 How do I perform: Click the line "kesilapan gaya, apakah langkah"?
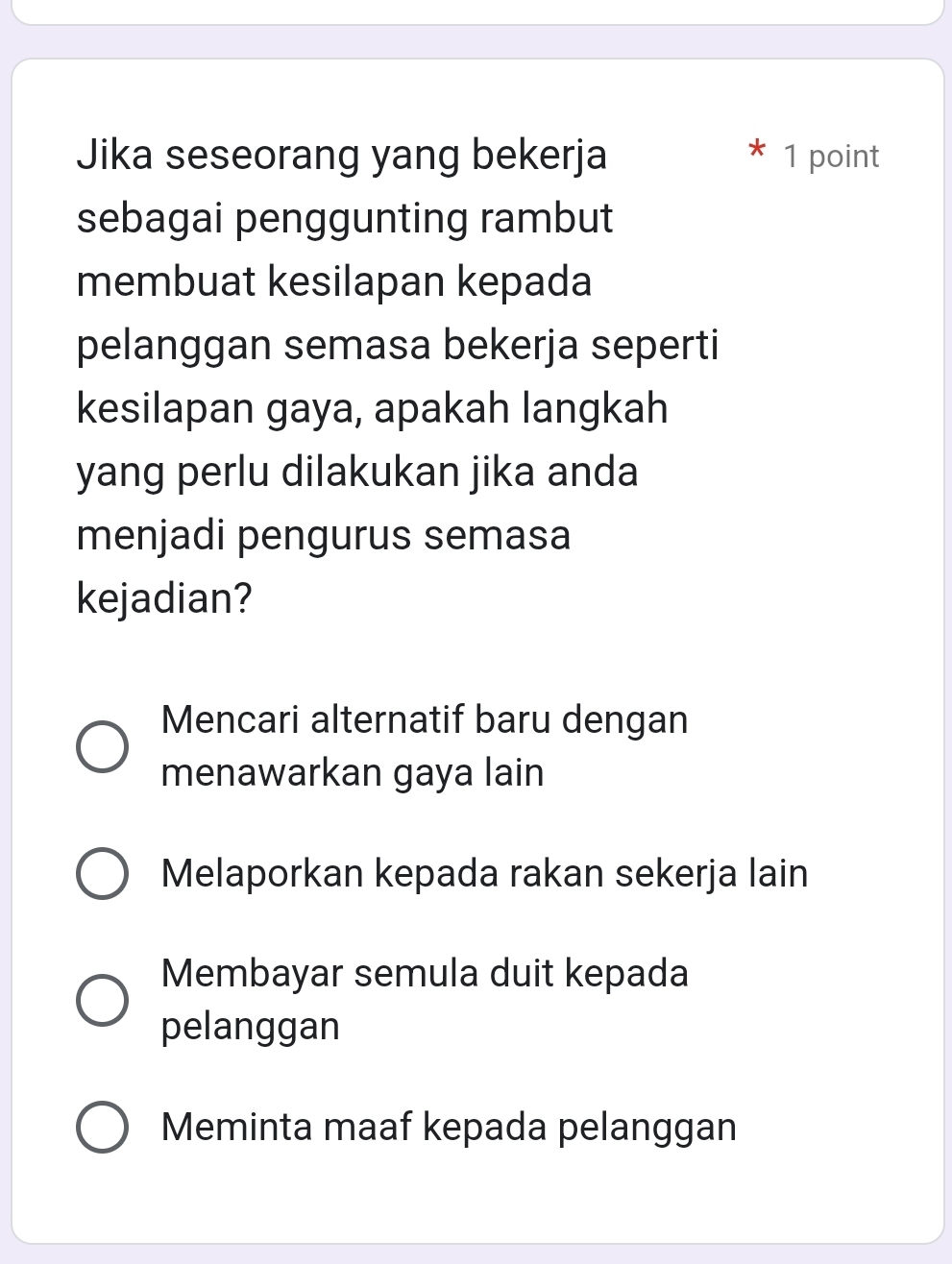point(372,409)
